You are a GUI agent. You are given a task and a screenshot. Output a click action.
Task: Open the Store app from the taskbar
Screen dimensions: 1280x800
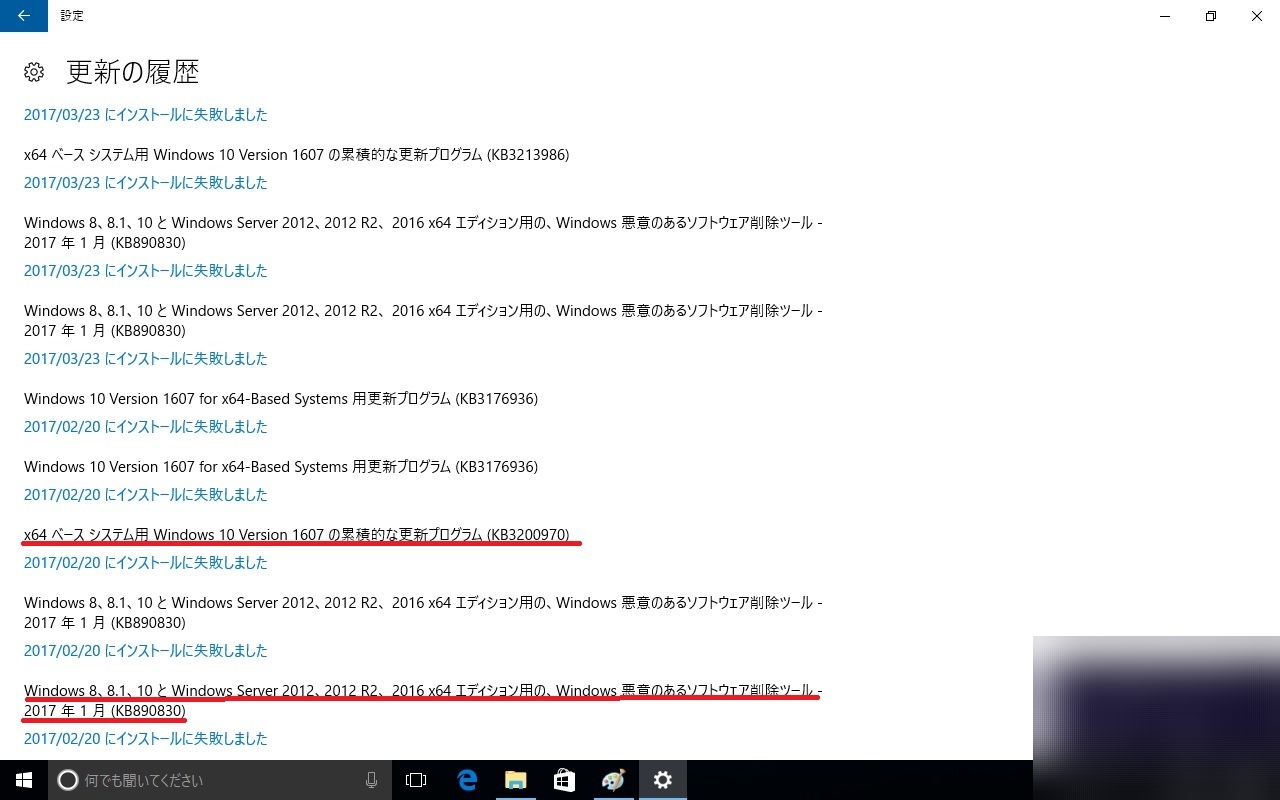[564, 780]
